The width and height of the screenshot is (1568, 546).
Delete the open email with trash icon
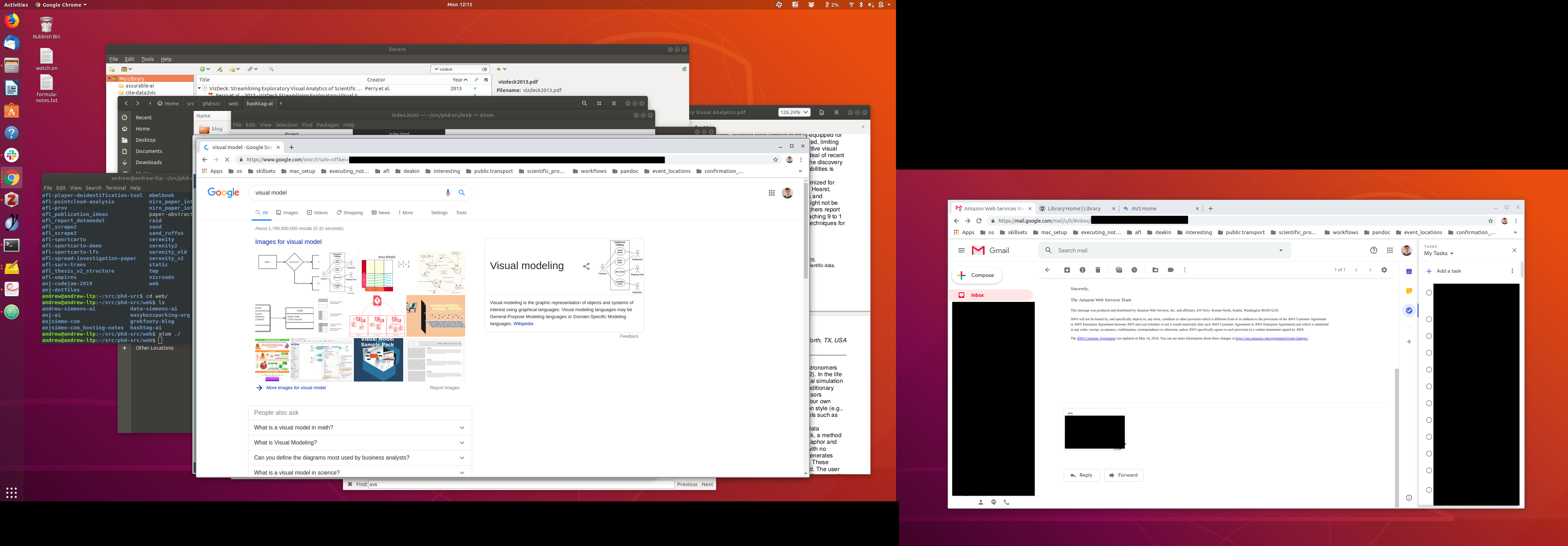pos(1098,270)
